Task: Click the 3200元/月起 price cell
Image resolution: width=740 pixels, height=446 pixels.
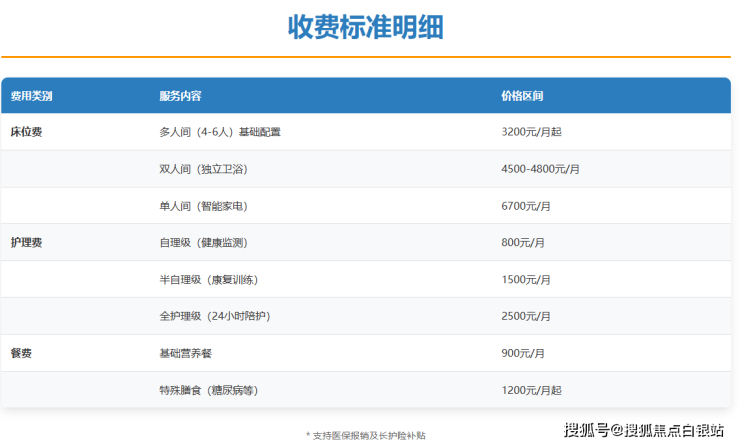Action: [x=531, y=132]
